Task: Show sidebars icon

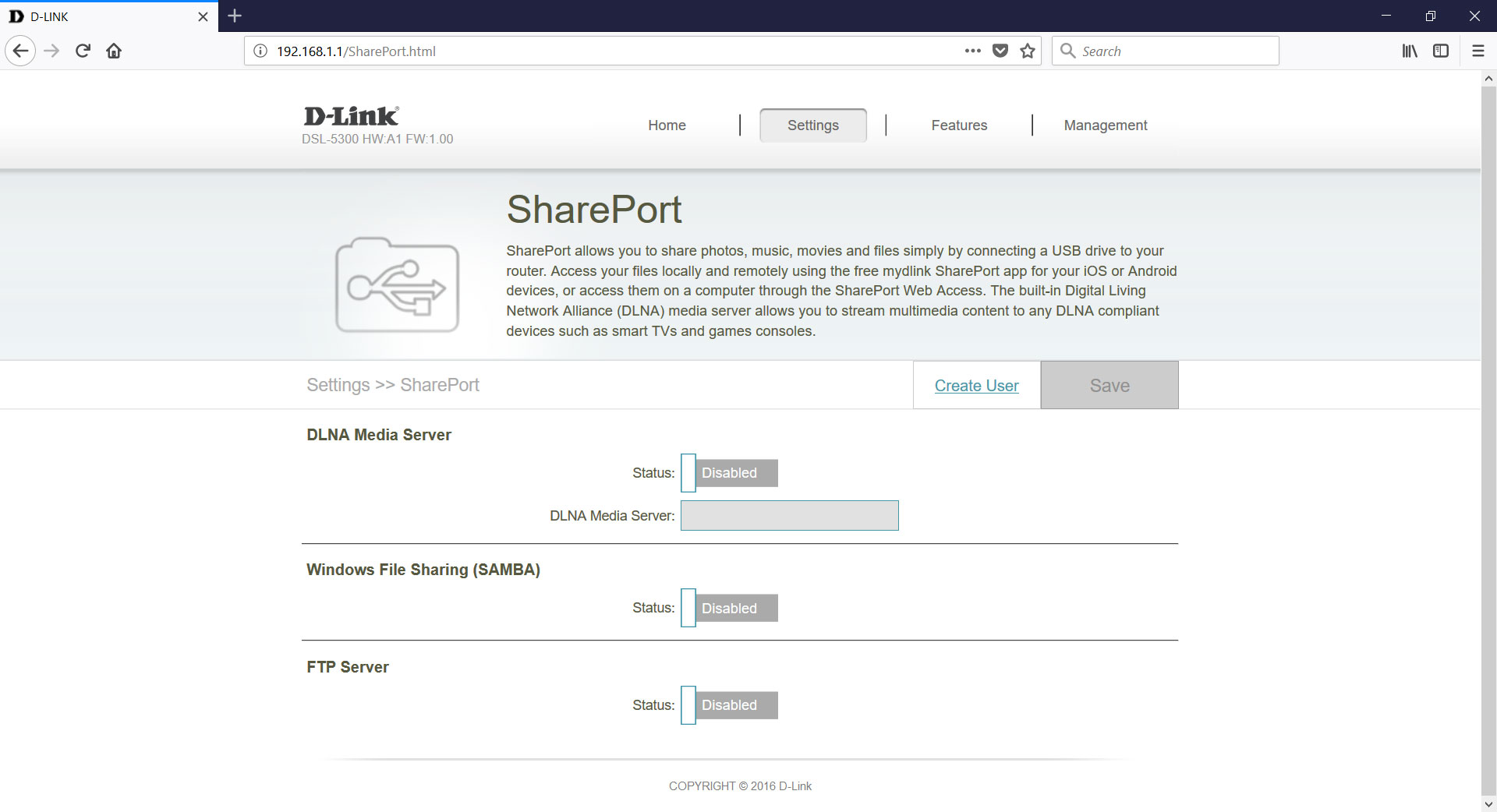Action: tap(1441, 51)
